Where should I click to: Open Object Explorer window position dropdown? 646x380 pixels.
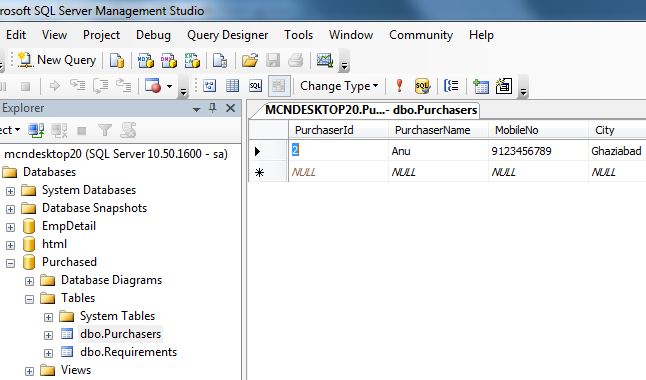coord(197,109)
